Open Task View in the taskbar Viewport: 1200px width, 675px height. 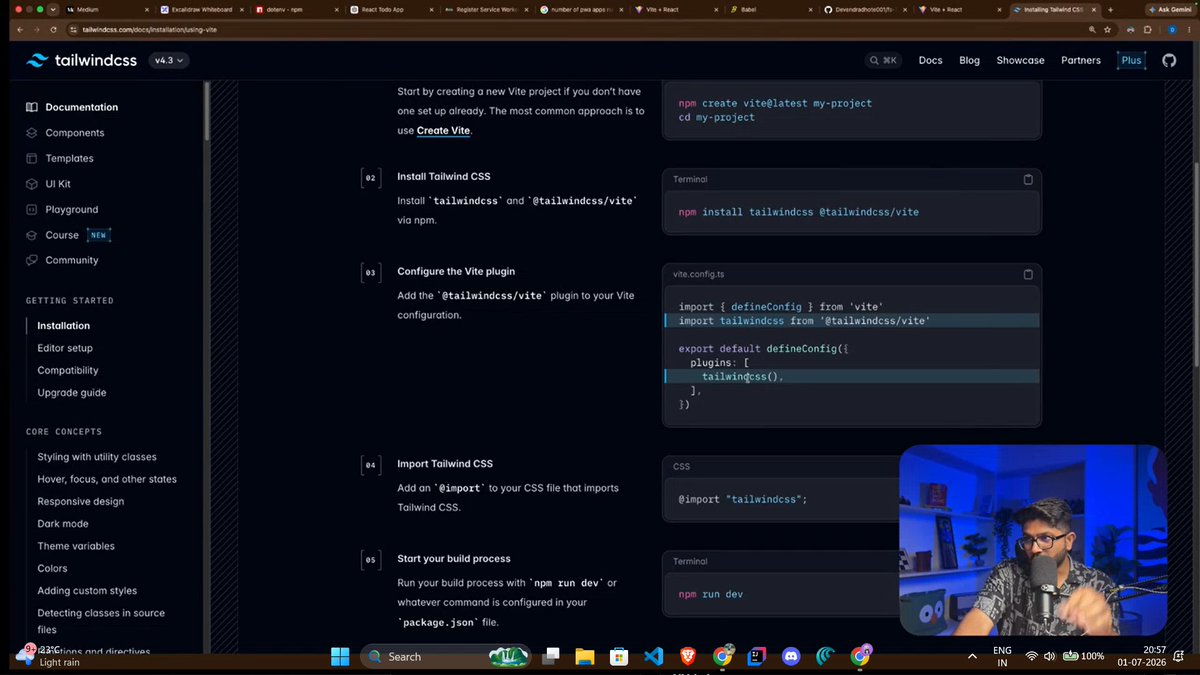coord(550,656)
